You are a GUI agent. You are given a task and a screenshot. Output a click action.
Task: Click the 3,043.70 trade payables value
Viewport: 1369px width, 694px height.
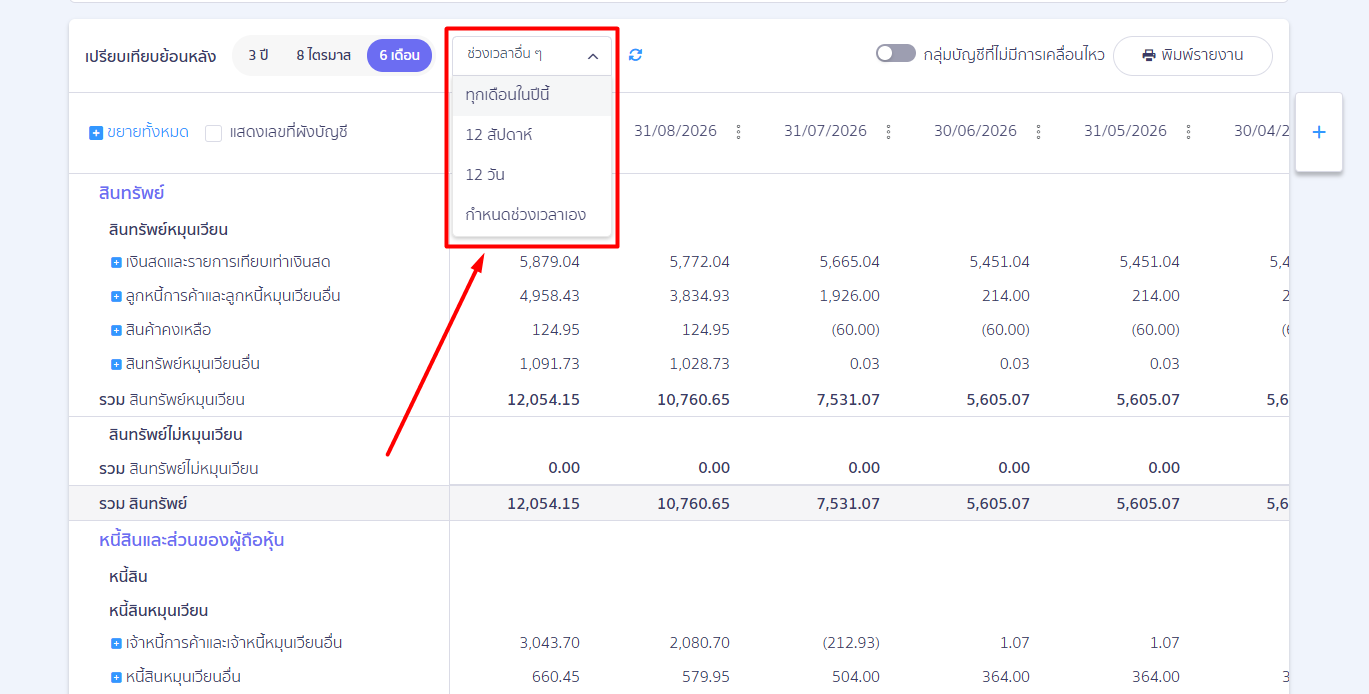tap(550, 643)
